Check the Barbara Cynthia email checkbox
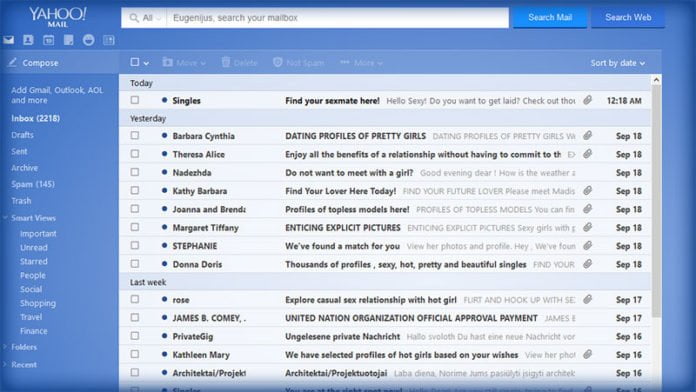Viewport: 696px width, 392px height. point(134,135)
